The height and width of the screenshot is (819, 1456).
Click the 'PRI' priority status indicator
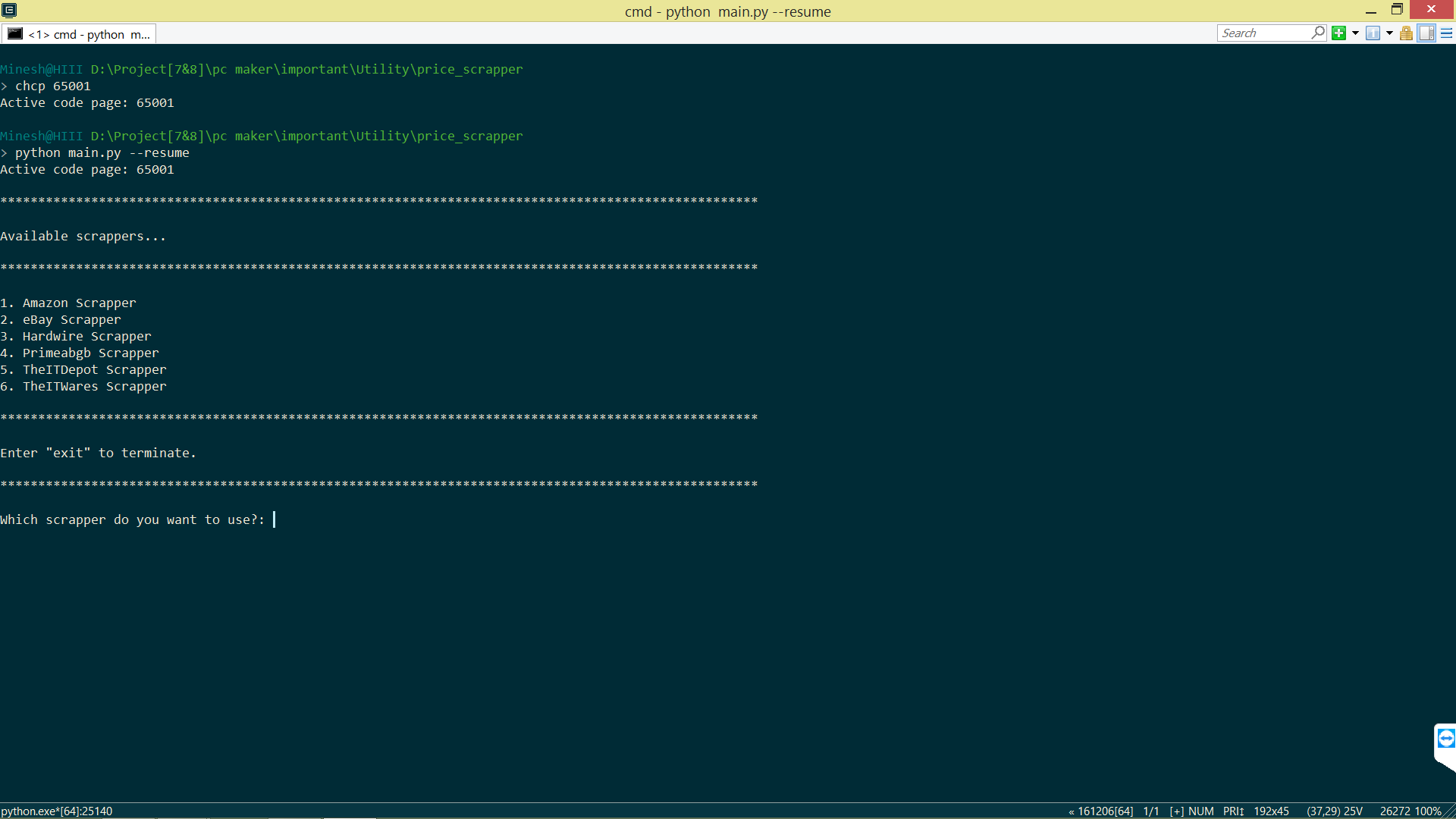[x=1233, y=811]
